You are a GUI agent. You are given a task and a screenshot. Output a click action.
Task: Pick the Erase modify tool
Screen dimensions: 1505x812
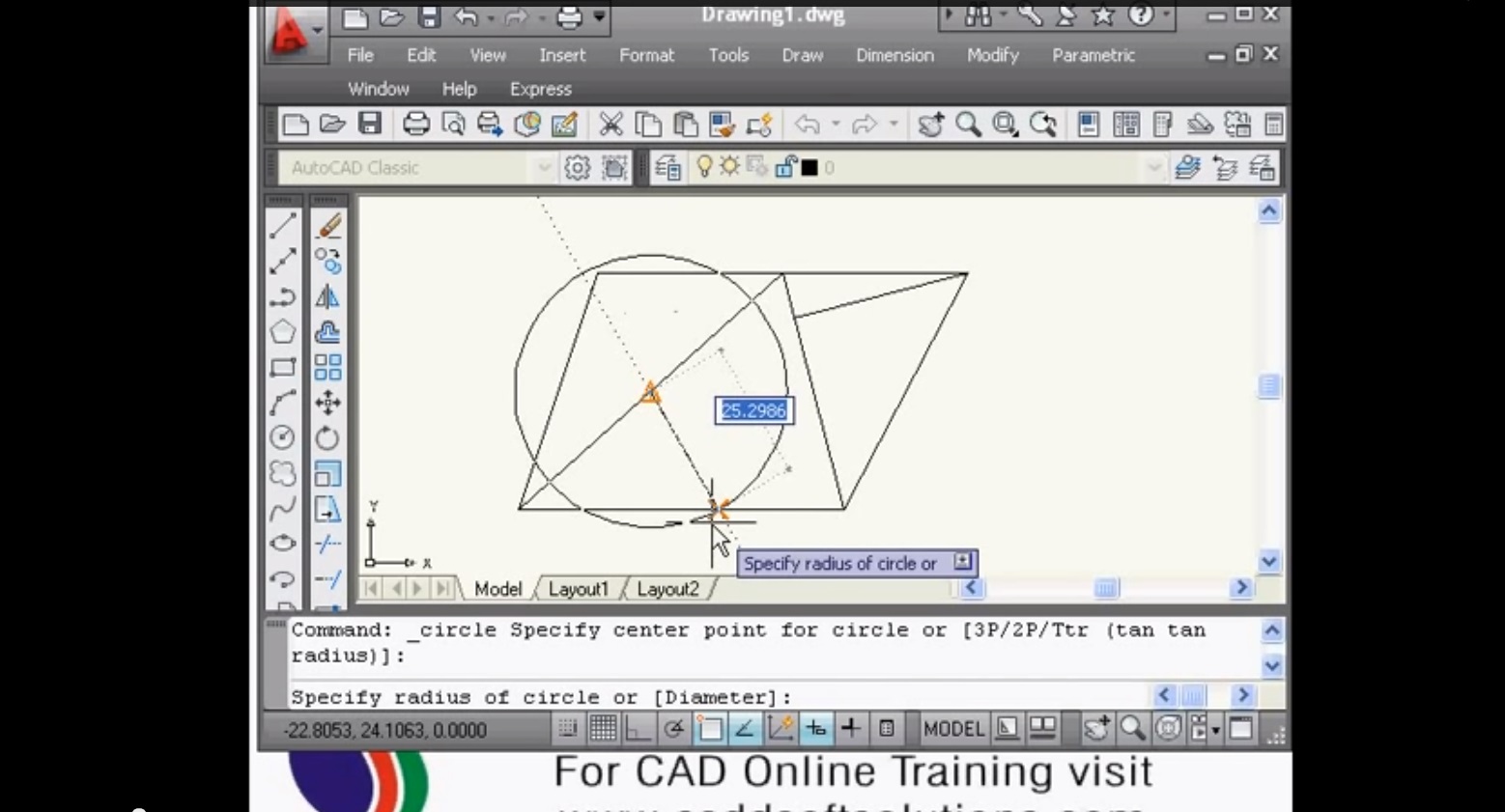[328, 226]
